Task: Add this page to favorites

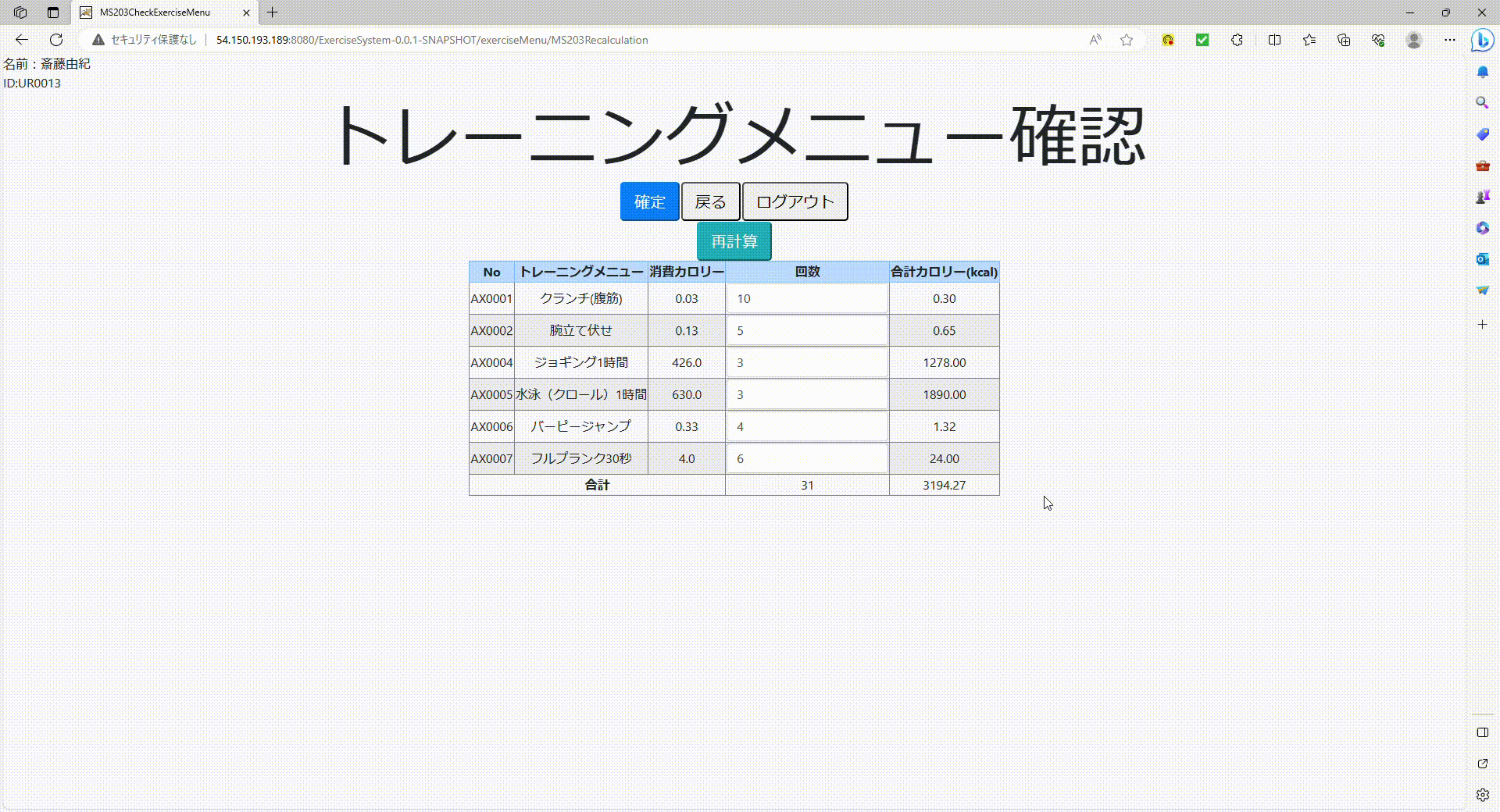Action: click(x=1126, y=40)
